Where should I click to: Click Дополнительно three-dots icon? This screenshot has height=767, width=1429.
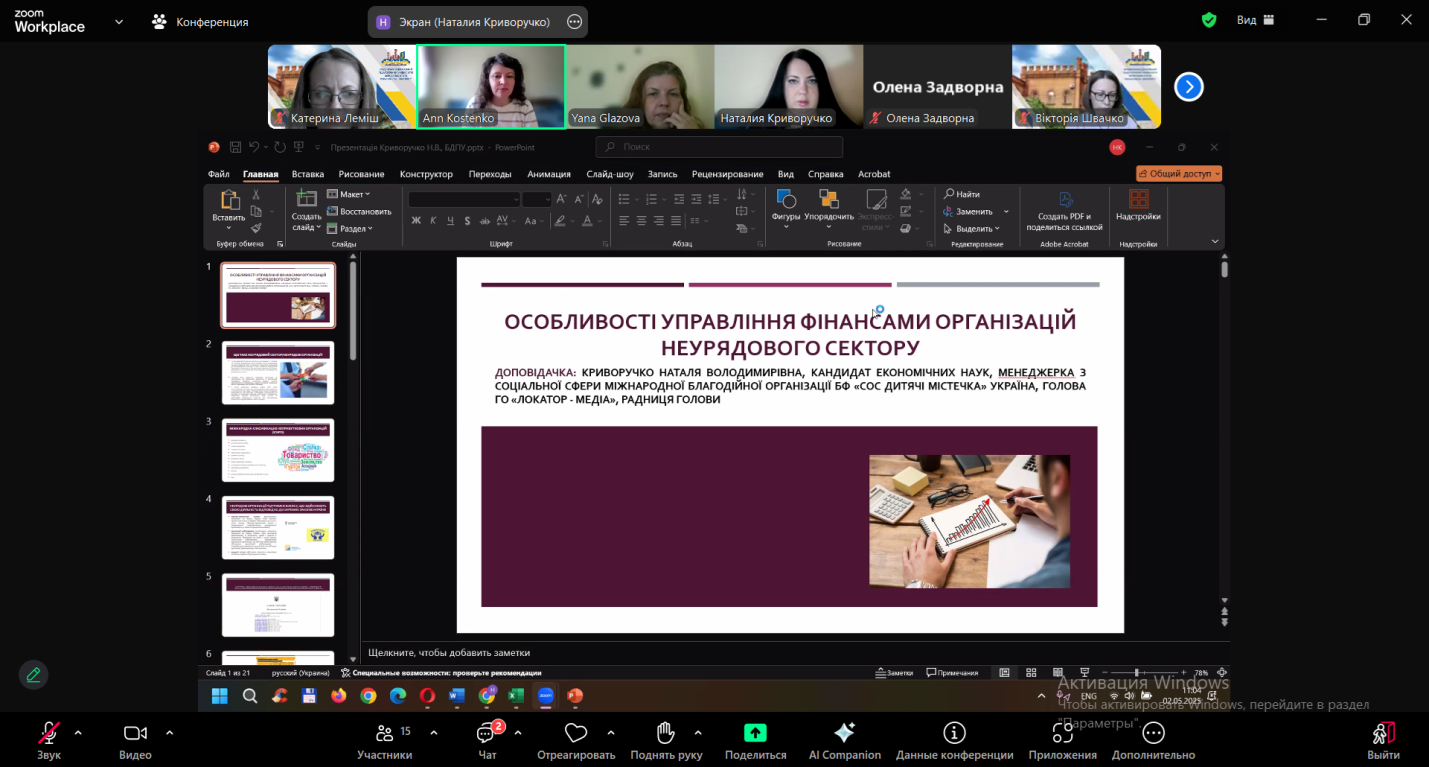1153,733
